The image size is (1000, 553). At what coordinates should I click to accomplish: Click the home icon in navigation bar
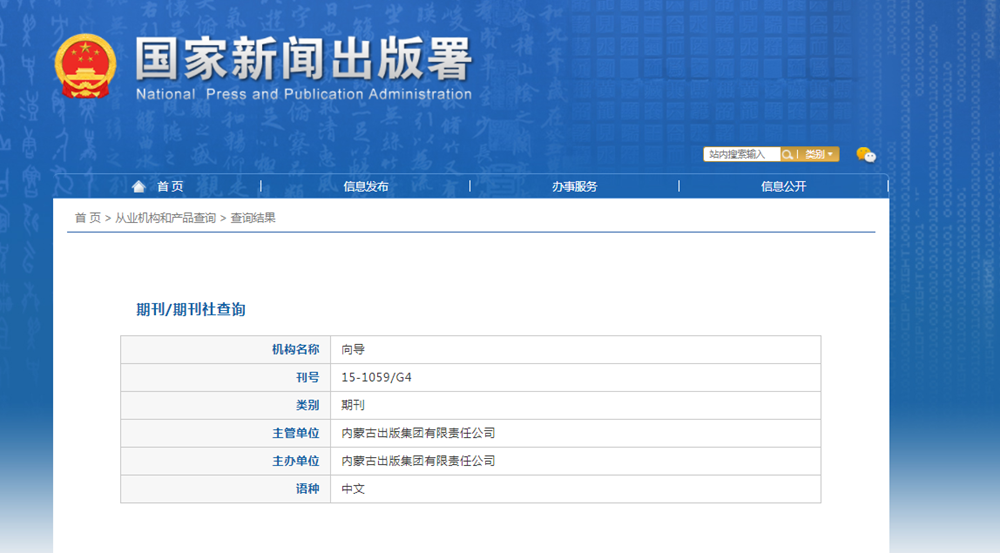(138, 186)
